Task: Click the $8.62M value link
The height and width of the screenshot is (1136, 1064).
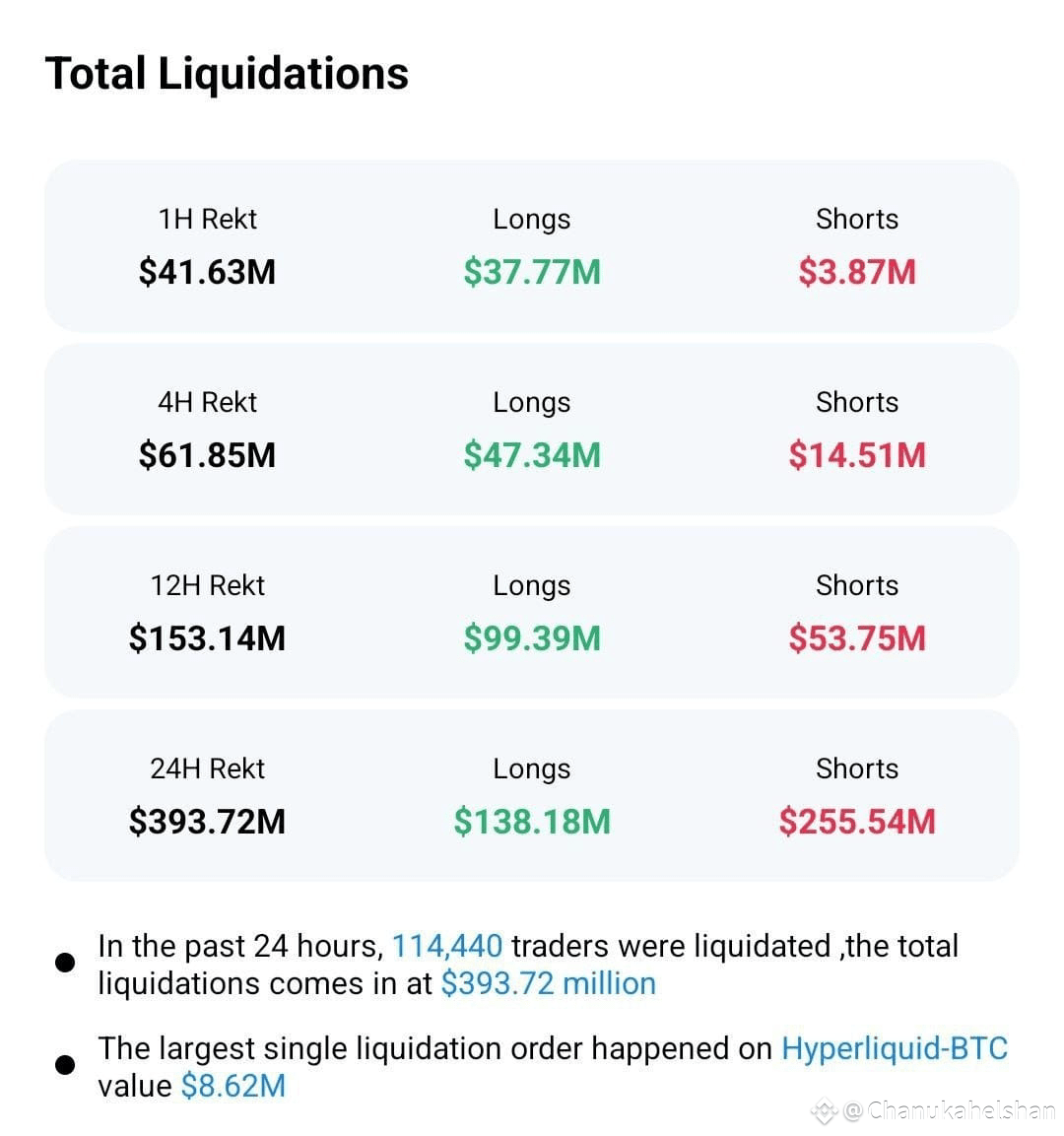Action: point(233,1086)
